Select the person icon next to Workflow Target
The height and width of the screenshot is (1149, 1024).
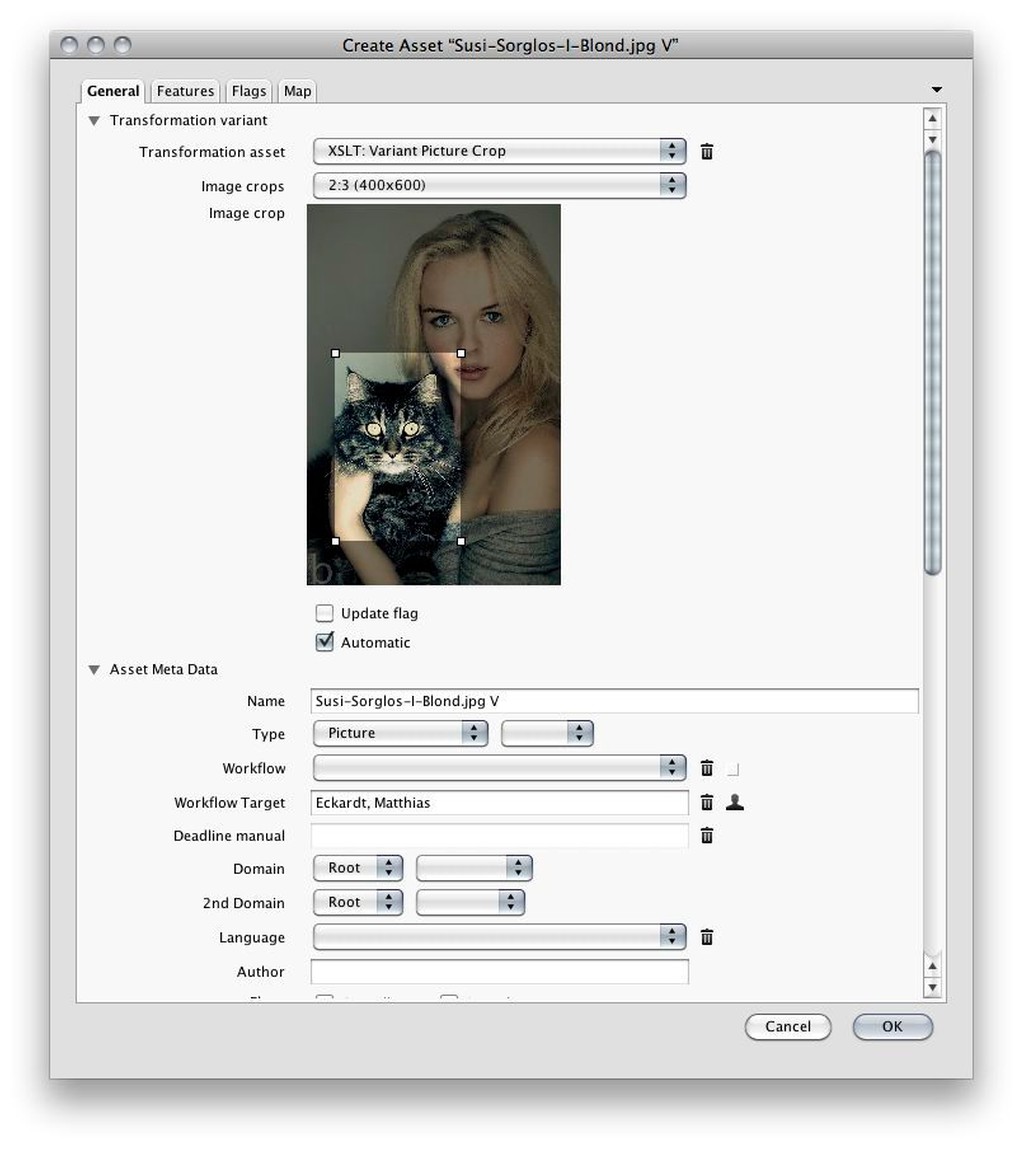click(x=735, y=802)
